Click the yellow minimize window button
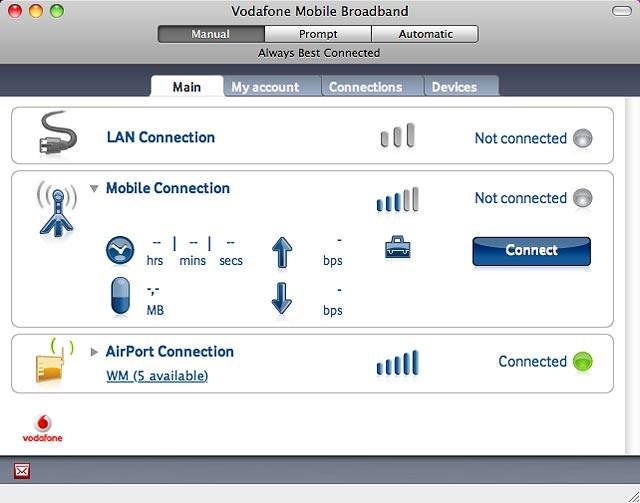Viewport: 640px width, 503px height. coord(36,11)
